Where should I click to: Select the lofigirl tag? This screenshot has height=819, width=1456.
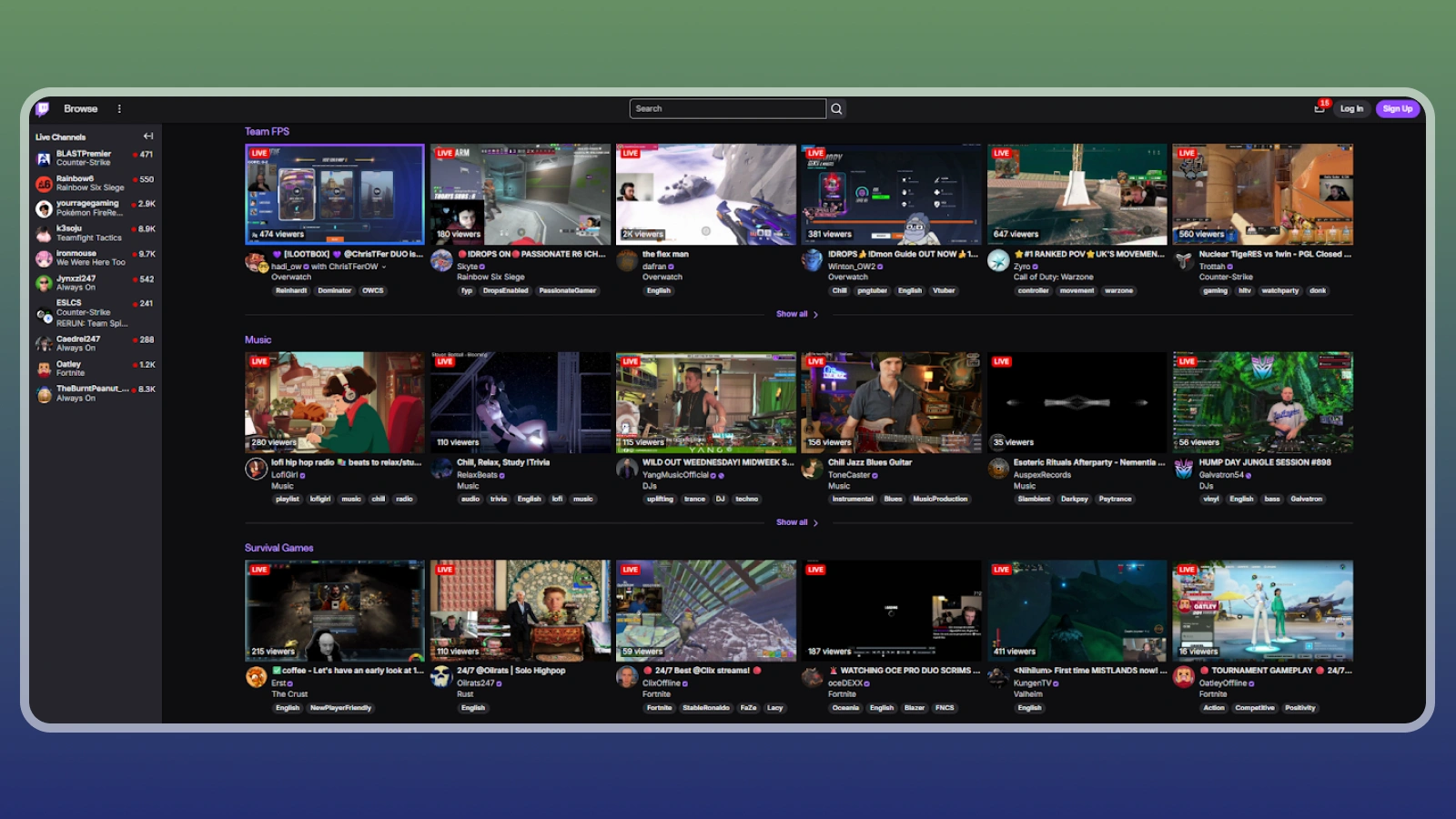320,500
